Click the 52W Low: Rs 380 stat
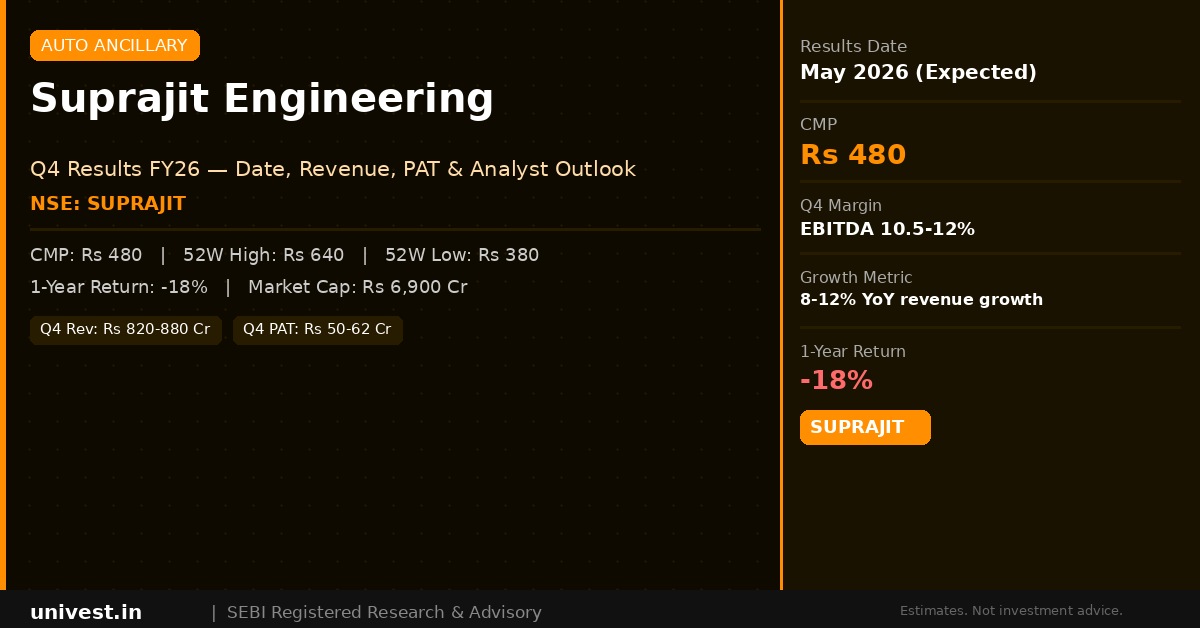This screenshot has width=1200, height=628. (x=462, y=255)
